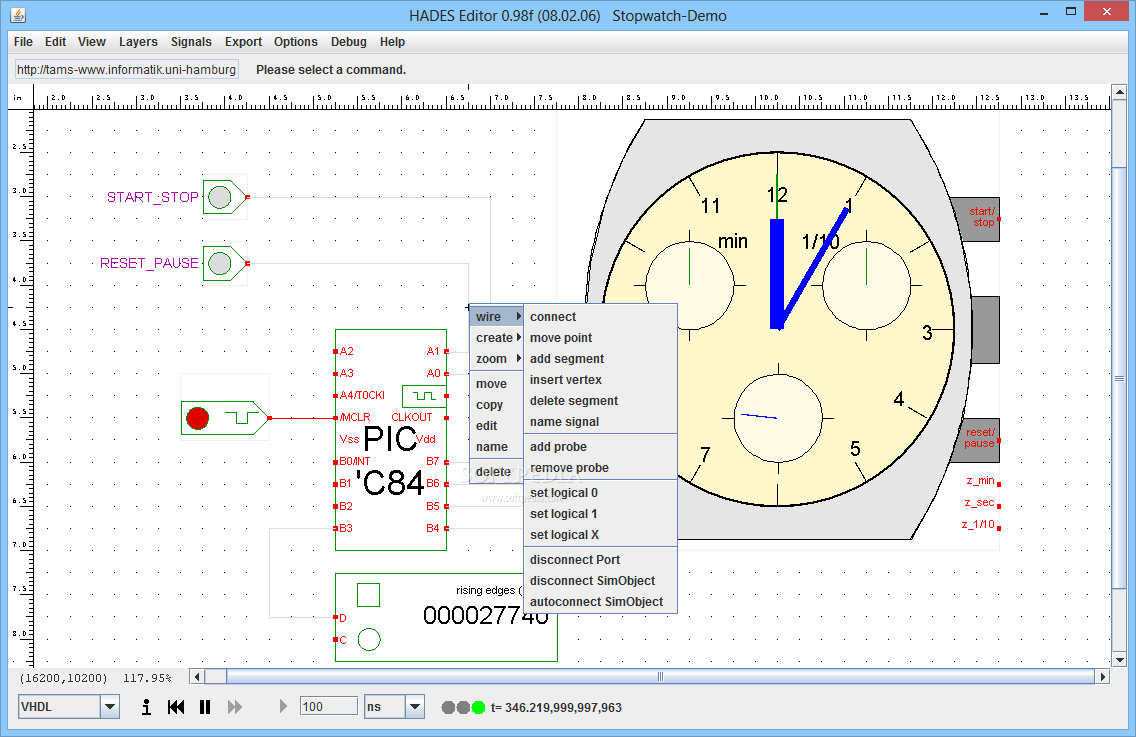1136x737 pixels.
Task: Select autoconnect SimObject
Action: click(600, 601)
